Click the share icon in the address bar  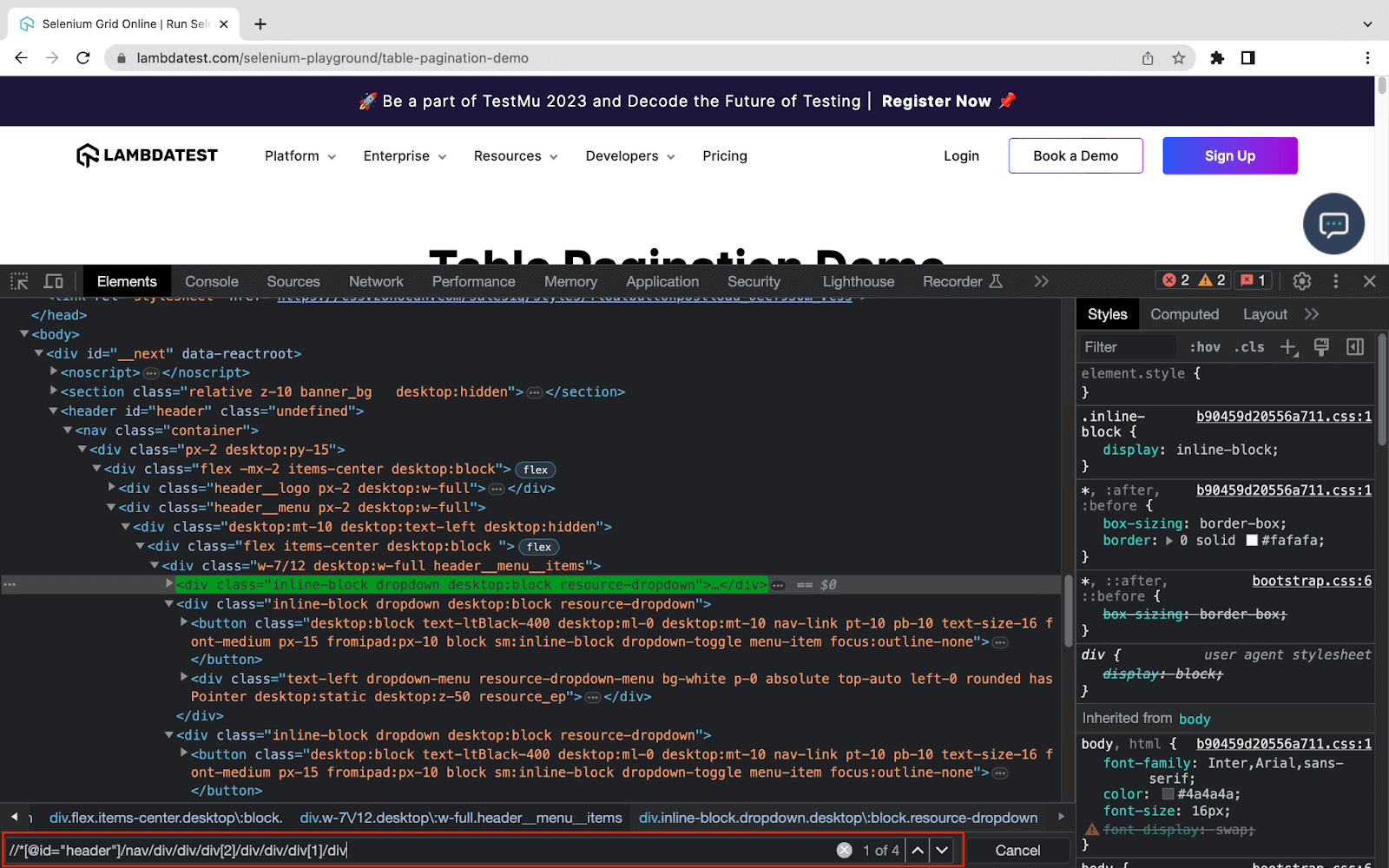coord(1148,58)
